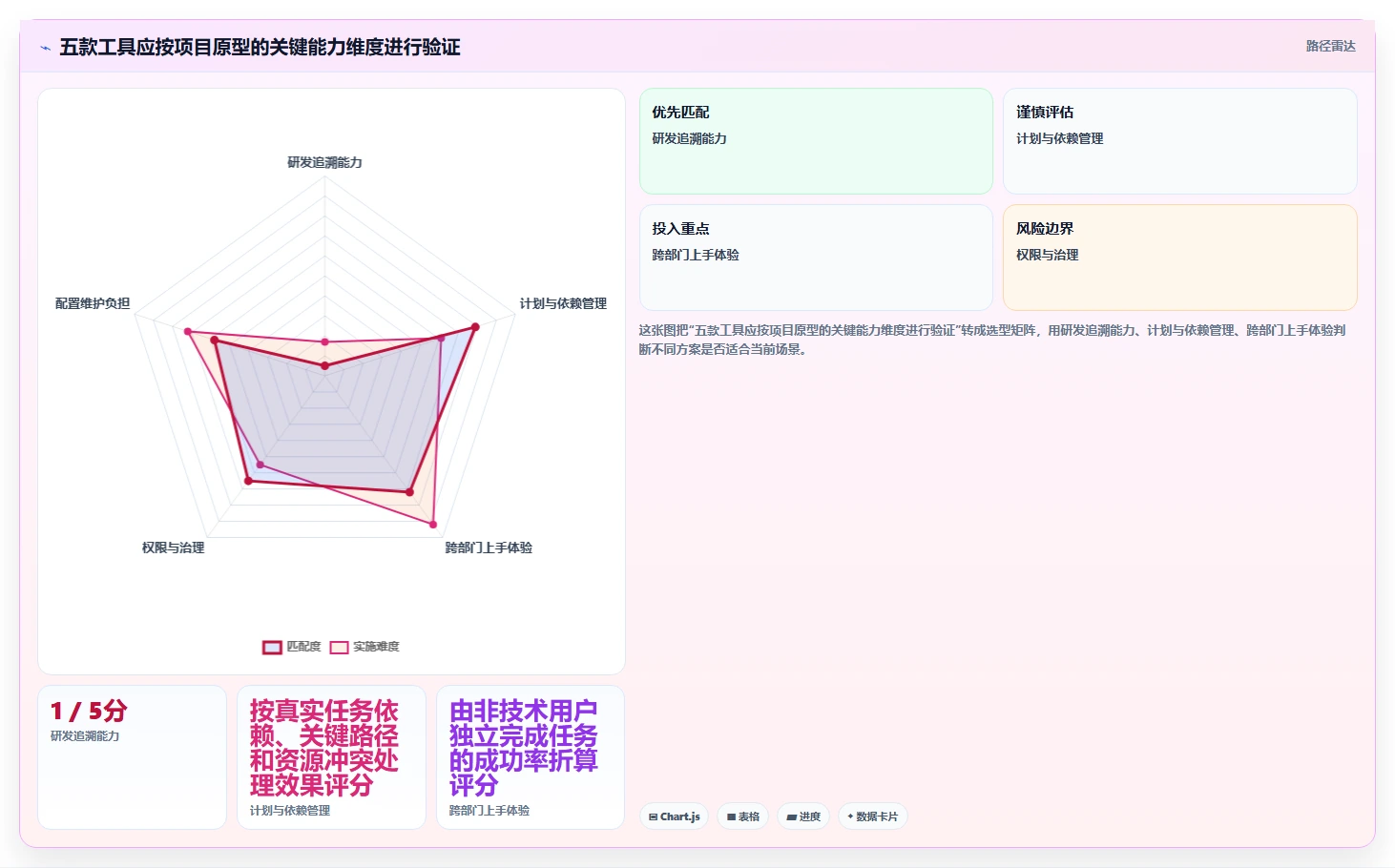Click the description paragraph starting 这张图把

(x=992, y=340)
